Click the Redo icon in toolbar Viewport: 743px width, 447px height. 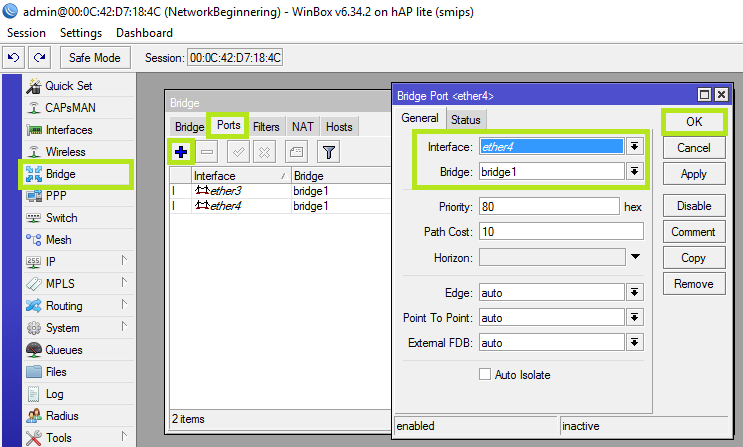point(40,58)
